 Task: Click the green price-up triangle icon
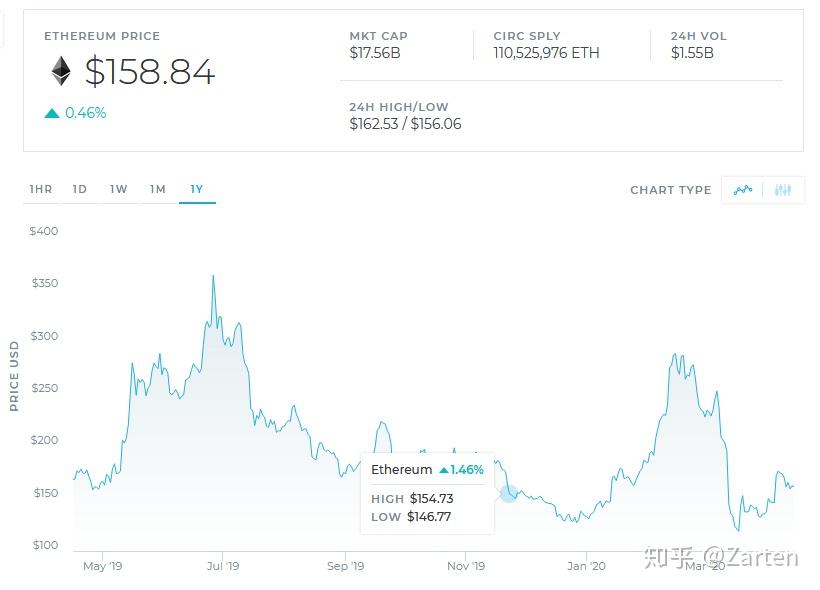52,114
